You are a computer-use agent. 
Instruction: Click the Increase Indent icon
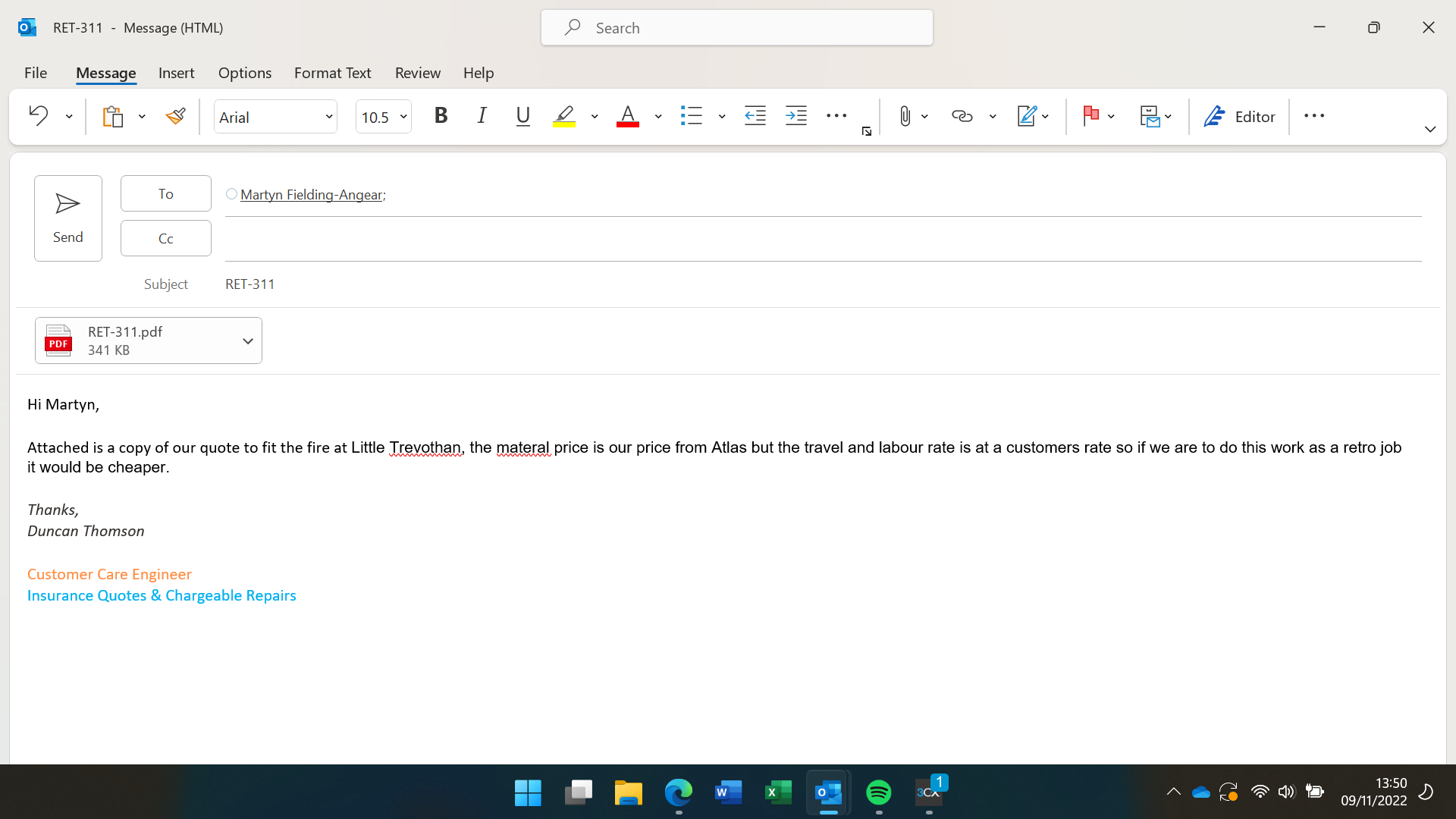pyautogui.click(x=795, y=116)
